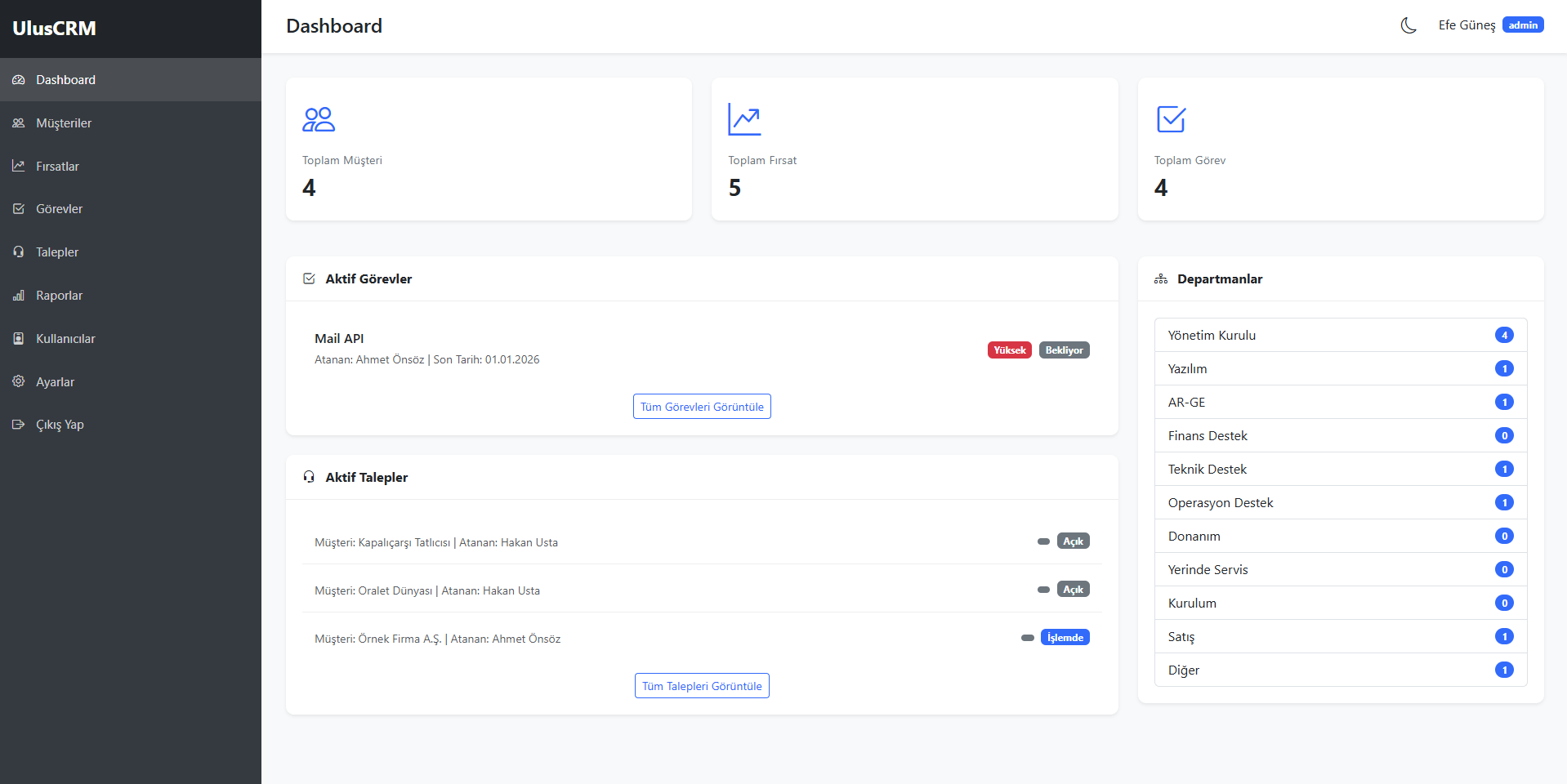Click the UlusCRM logo text

pyautogui.click(x=55, y=29)
